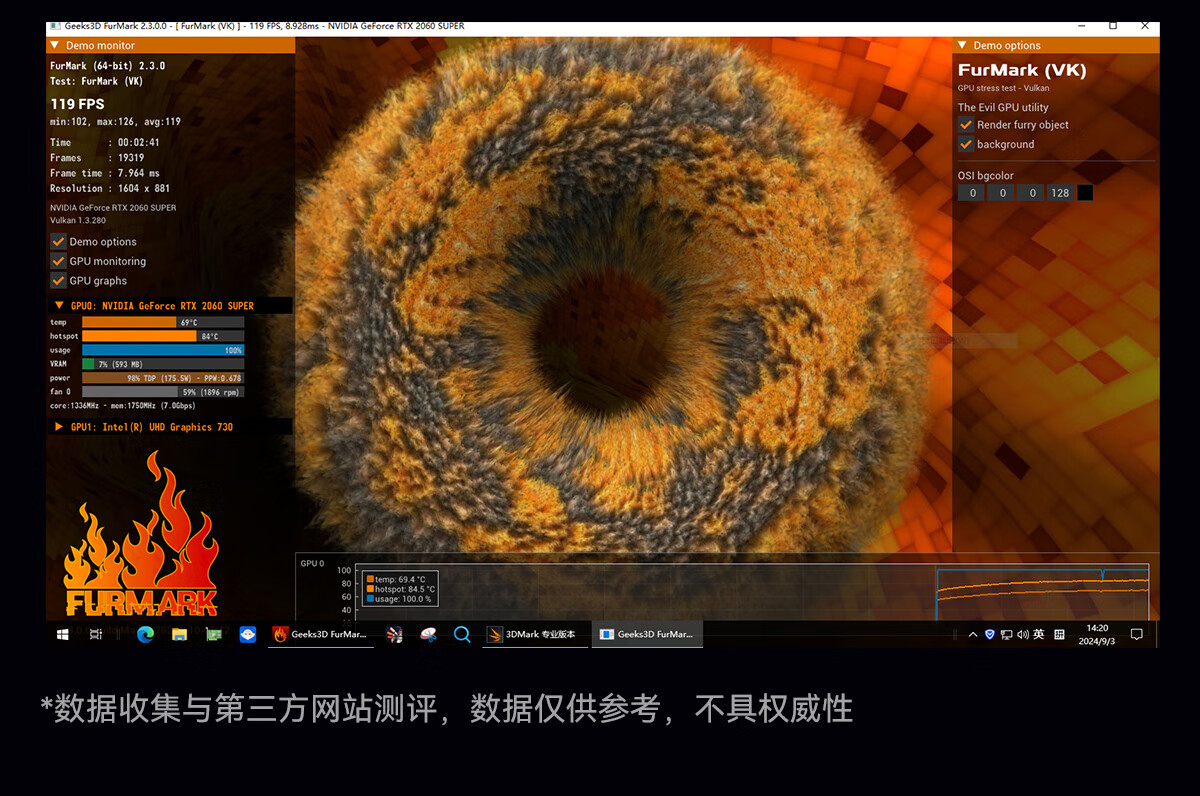Uncheck the background checkbox
Screen dimensions: 1200x796
(x=966, y=144)
